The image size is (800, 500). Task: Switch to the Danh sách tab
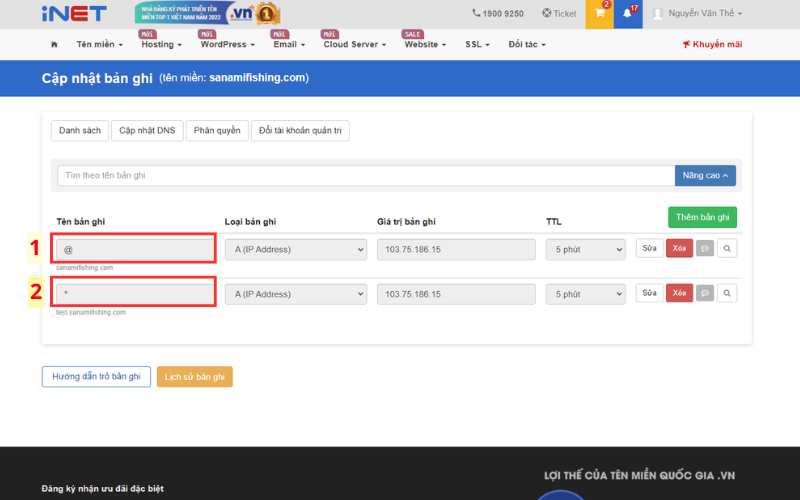[x=80, y=131]
